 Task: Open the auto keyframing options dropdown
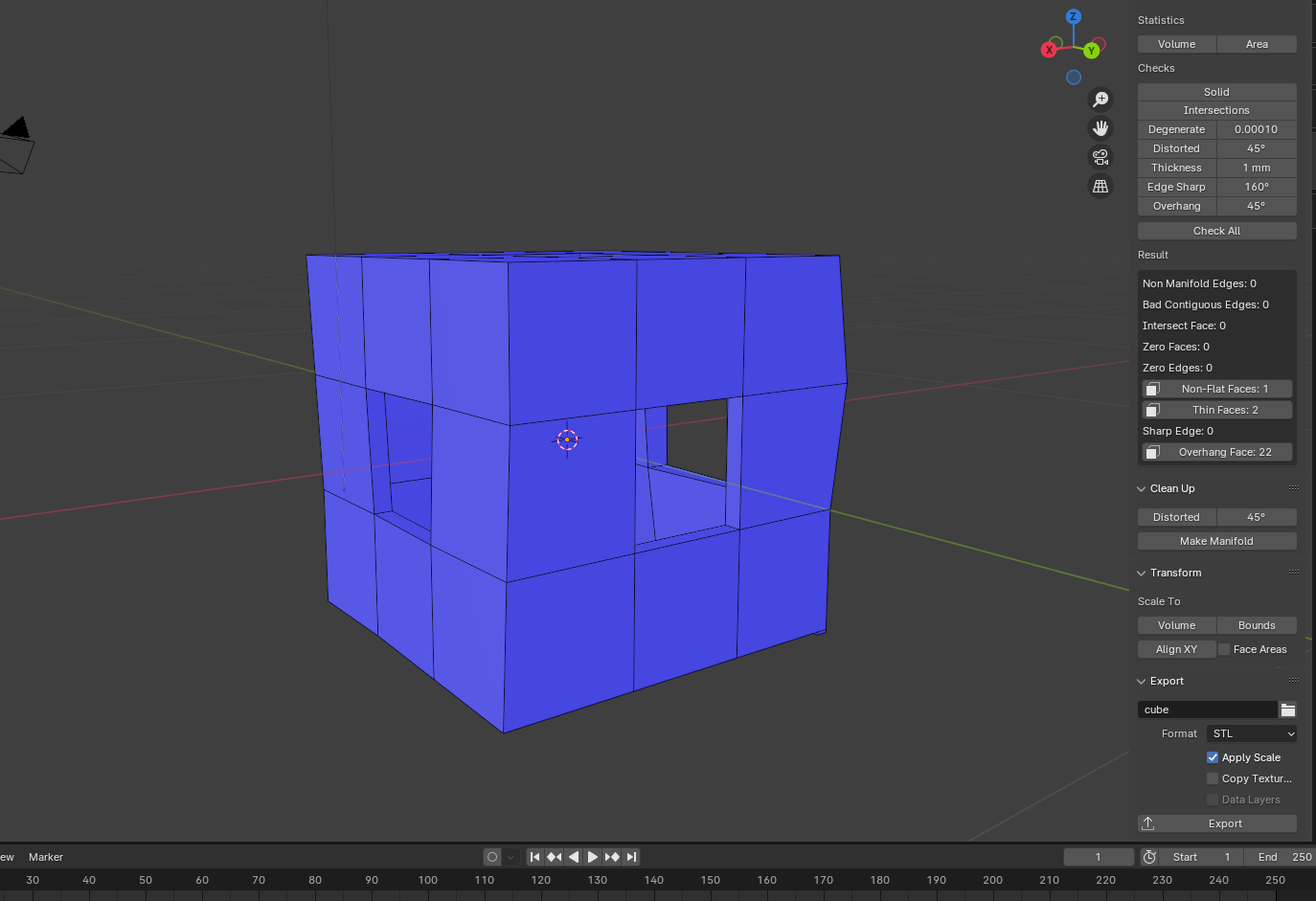point(511,857)
